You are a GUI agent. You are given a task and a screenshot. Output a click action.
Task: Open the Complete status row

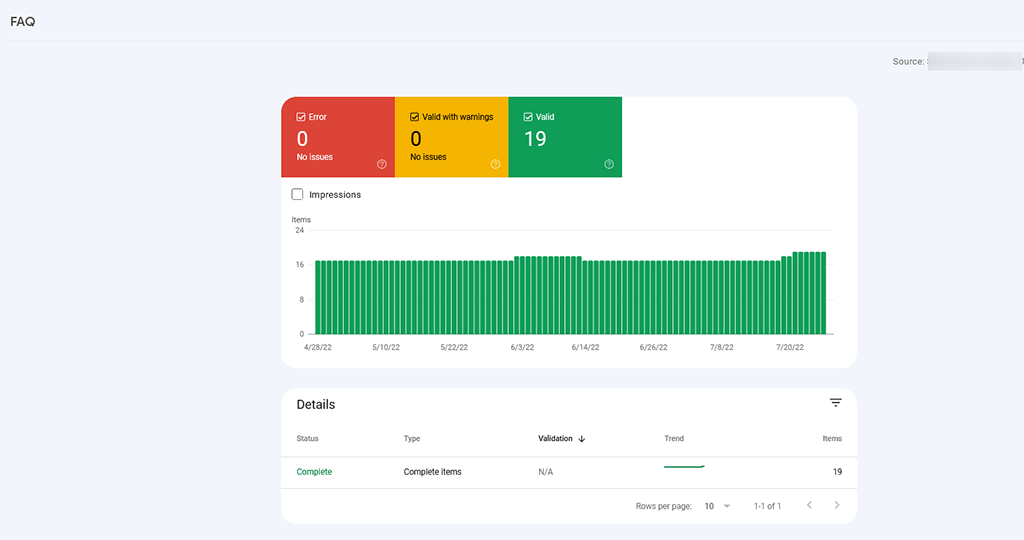click(569, 472)
